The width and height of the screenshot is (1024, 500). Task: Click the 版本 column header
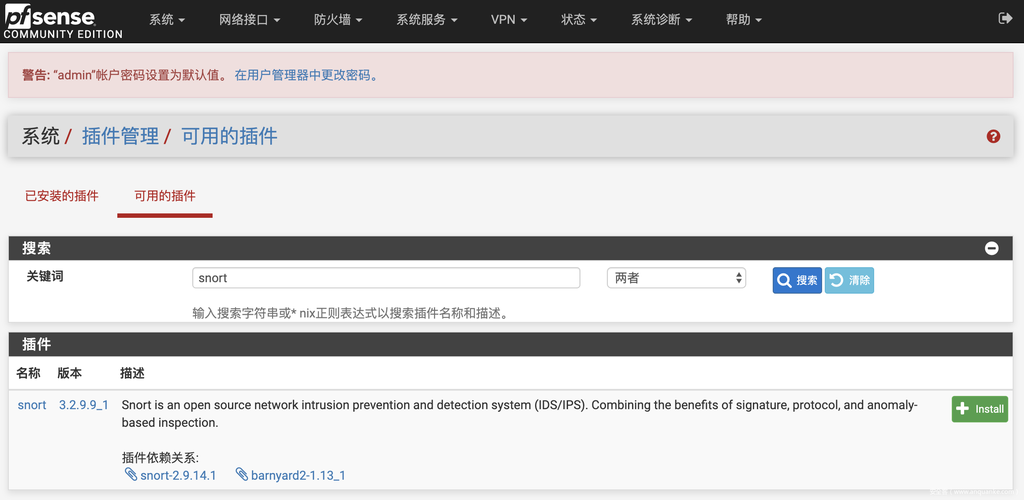(x=70, y=373)
